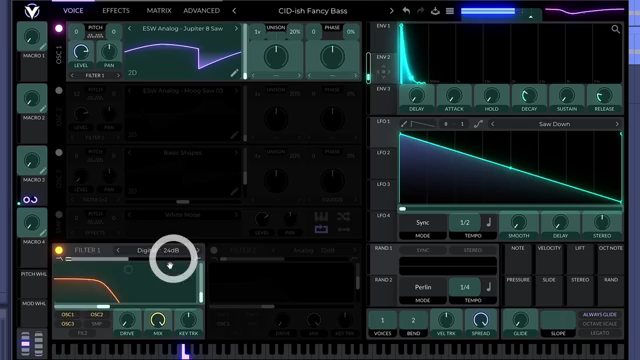The image size is (640, 360).
Task: Enable Filter 2 power toggle
Action: coord(214,250)
